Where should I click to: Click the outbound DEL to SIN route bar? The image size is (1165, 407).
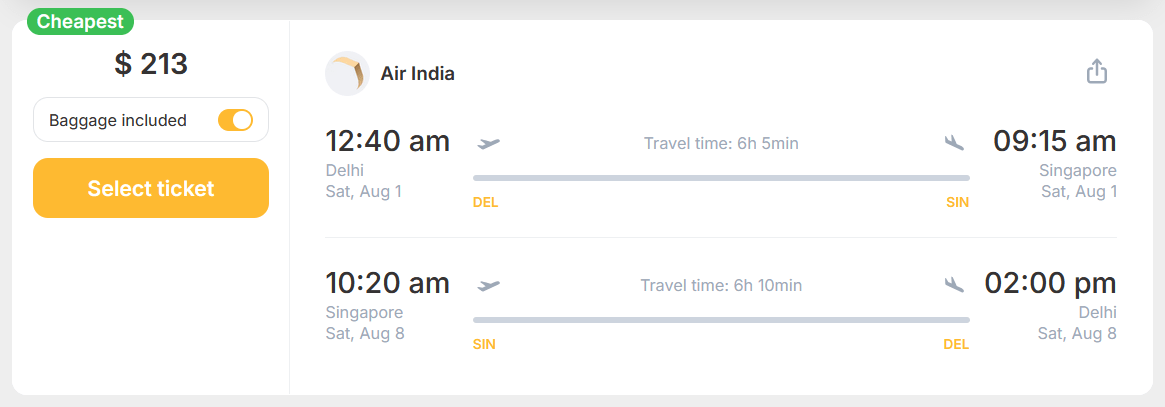pos(720,178)
